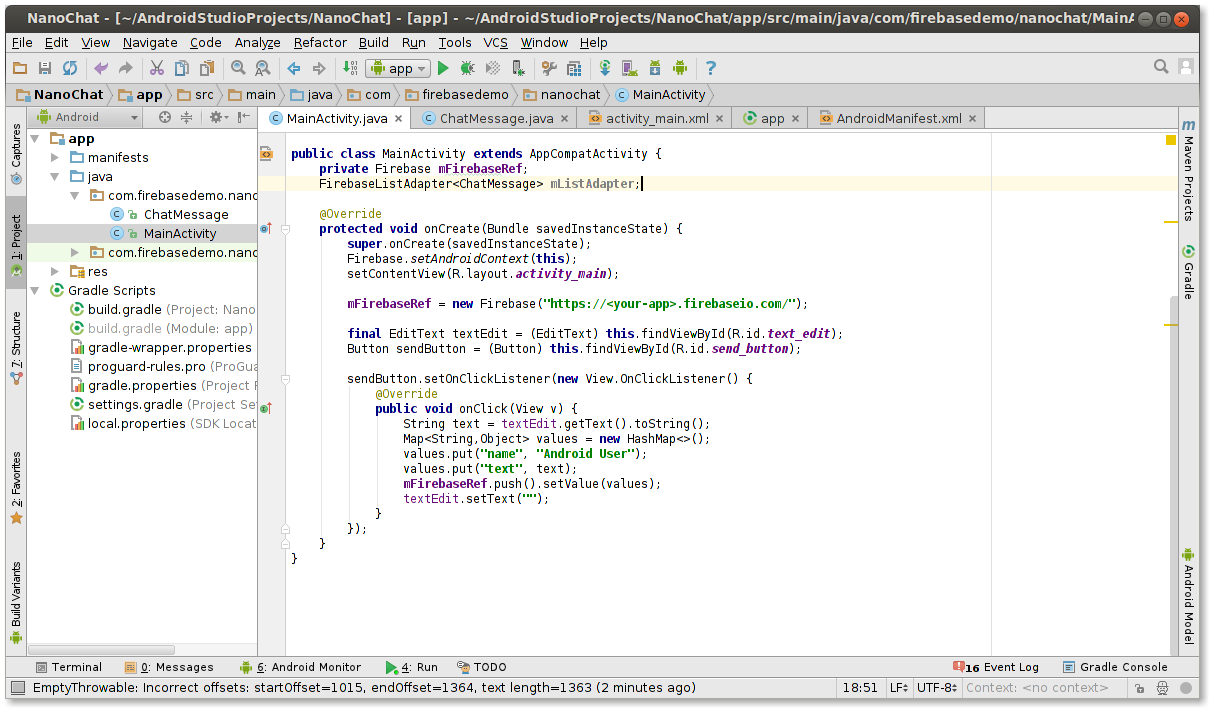Open the AVD Manager icon
Screen dimensions: 1209x708
[x=630, y=68]
